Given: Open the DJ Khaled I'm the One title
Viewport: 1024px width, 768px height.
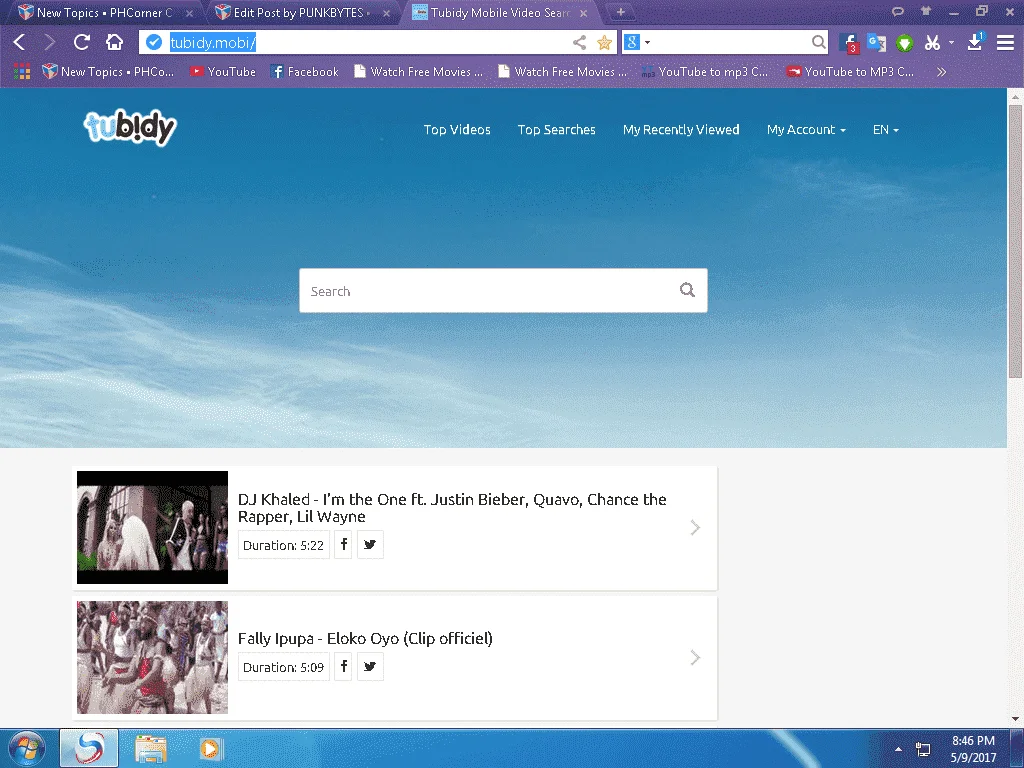Looking at the screenshot, I should [452, 508].
